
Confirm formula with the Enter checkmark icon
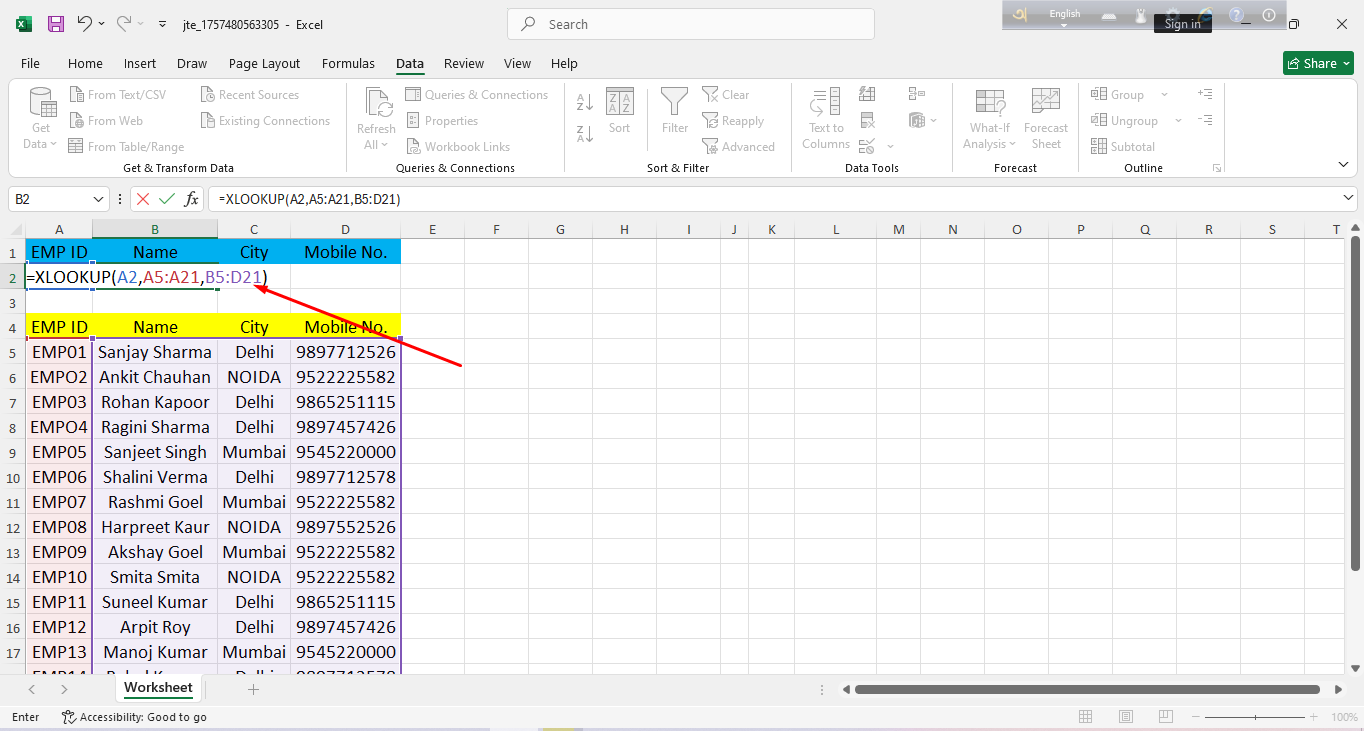pyautogui.click(x=166, y=199)
